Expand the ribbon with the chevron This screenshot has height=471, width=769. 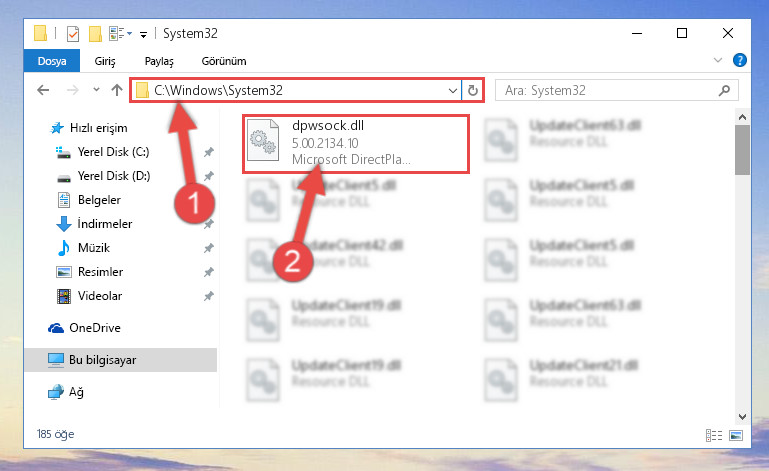(718, 60)
